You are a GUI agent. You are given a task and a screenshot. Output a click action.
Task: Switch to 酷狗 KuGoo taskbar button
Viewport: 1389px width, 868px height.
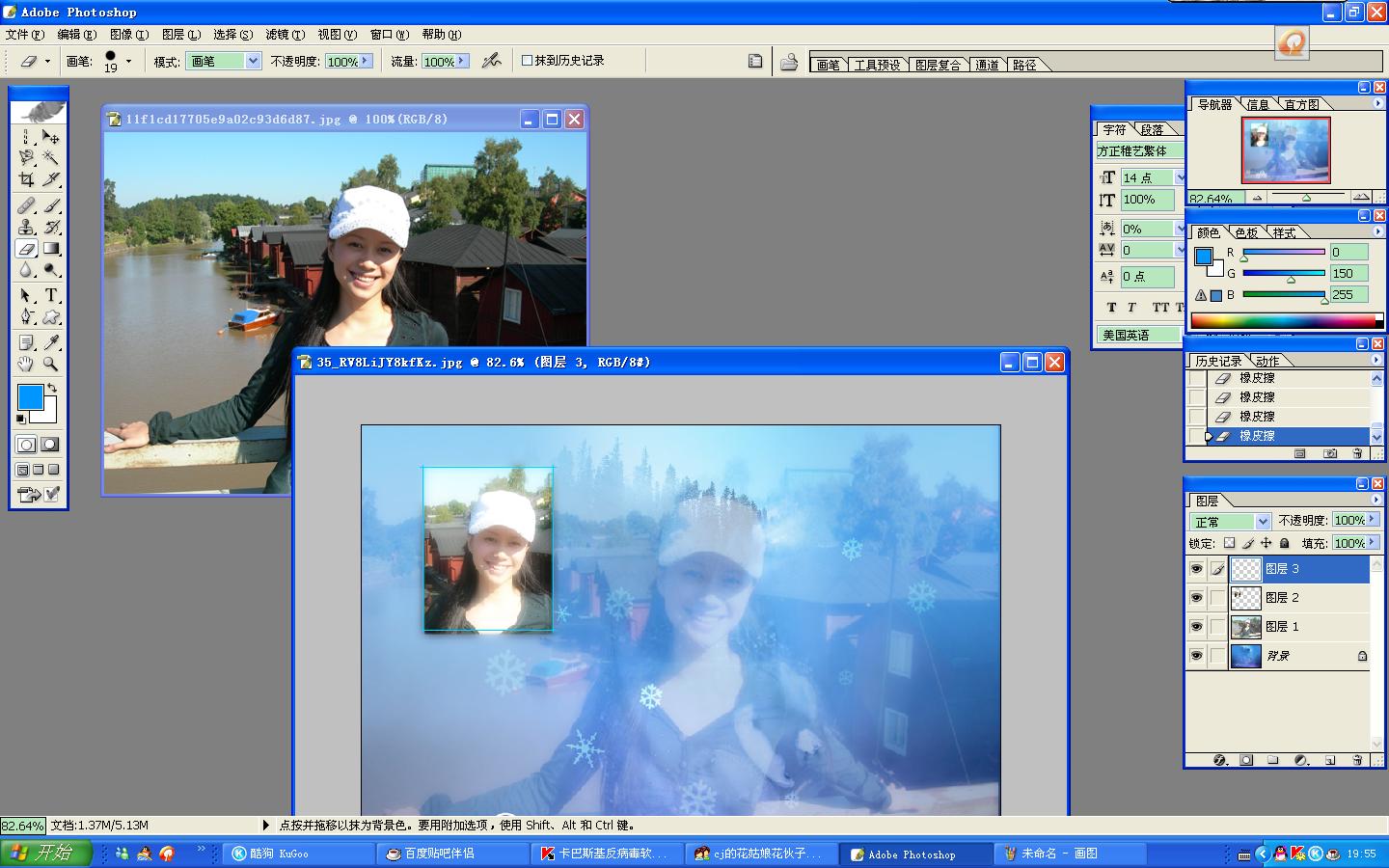(299, 854)
